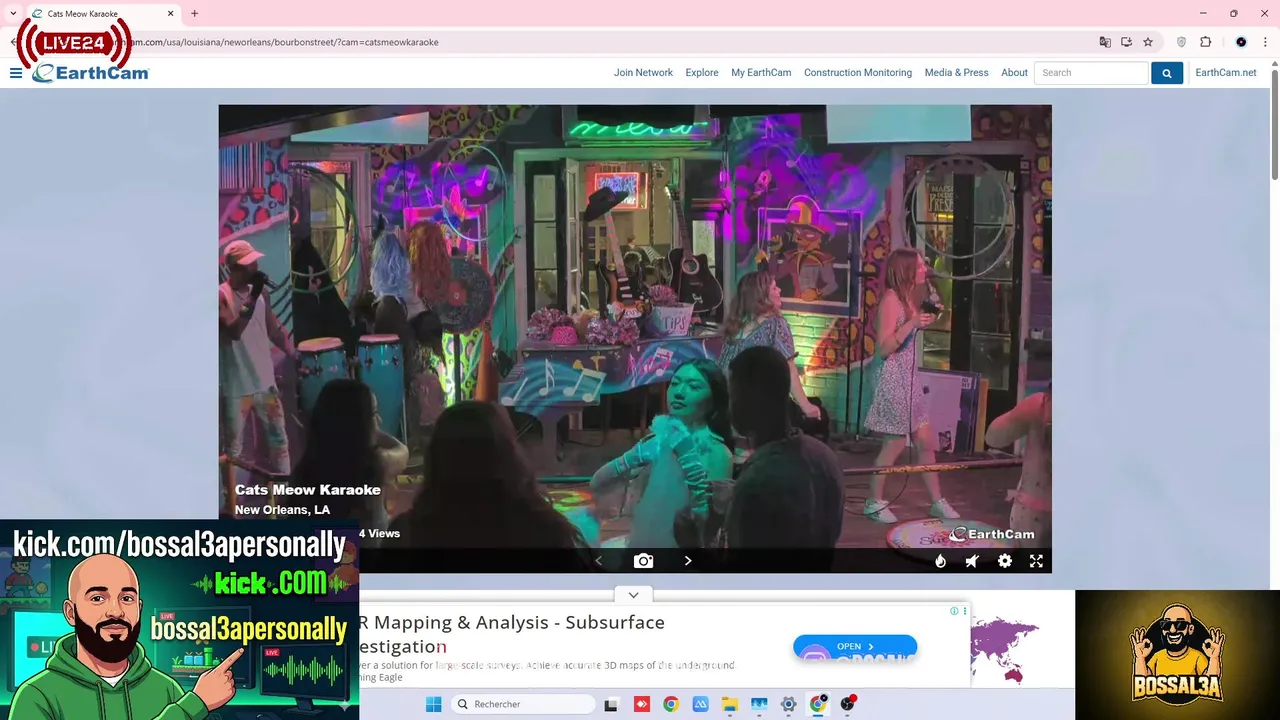Open the Explore menu item
The width and height of the screenshot is (1280, 720).
[702, 73]
